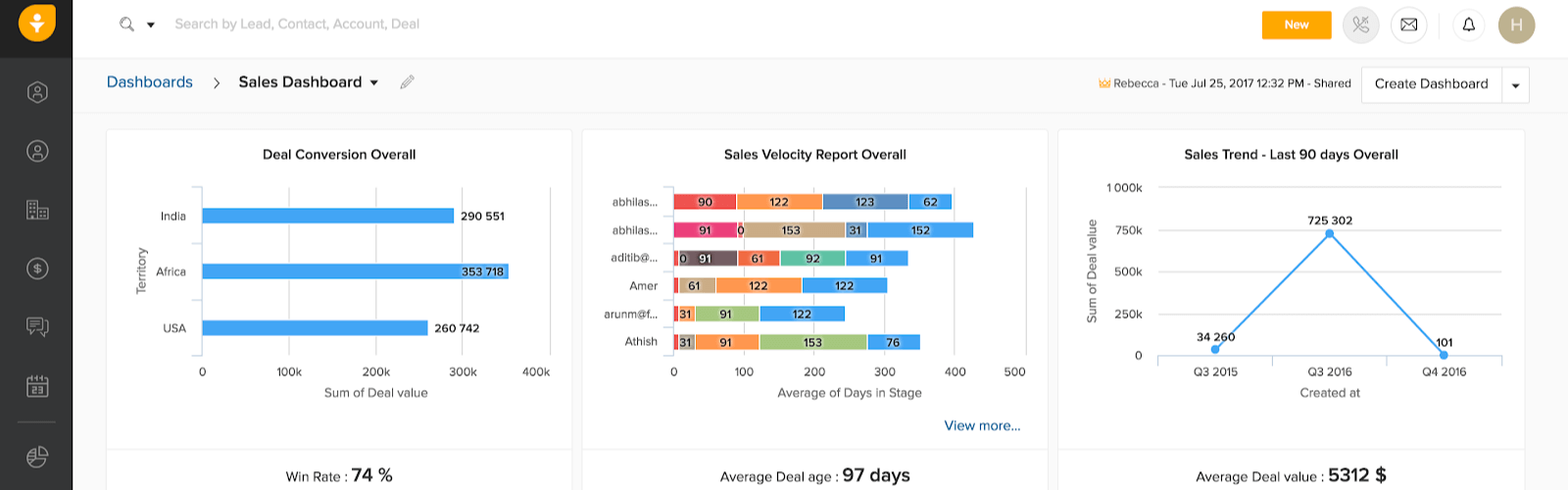Open the notifications bell
This screenshot has height=490, width=1568.
coord(1469,24)
